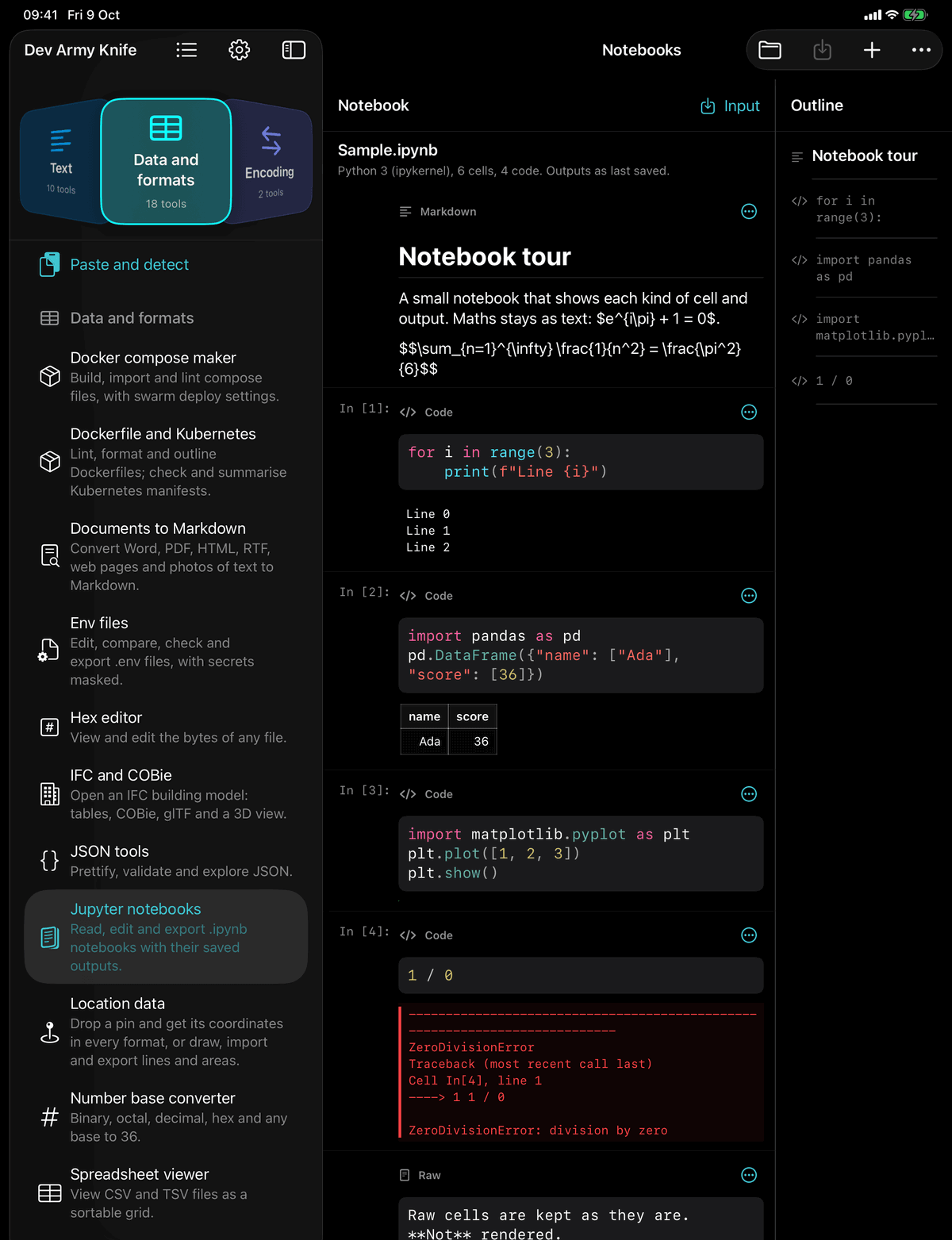Open options for the Raw cell
The width and height of the screenshot is (952, 1240).
coord(749,1175)
